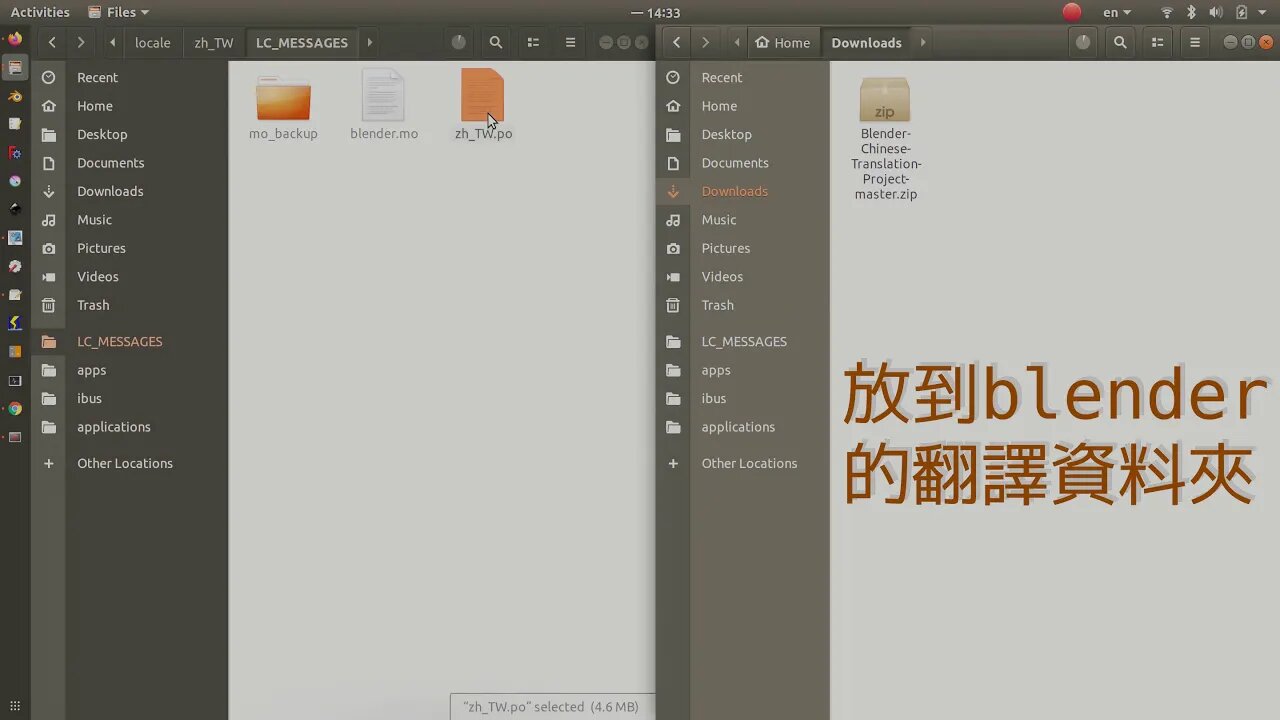Screen dimensions: 1280x720
Task: Expand left path bar with right arrow
Action: (x=370, y=43)
